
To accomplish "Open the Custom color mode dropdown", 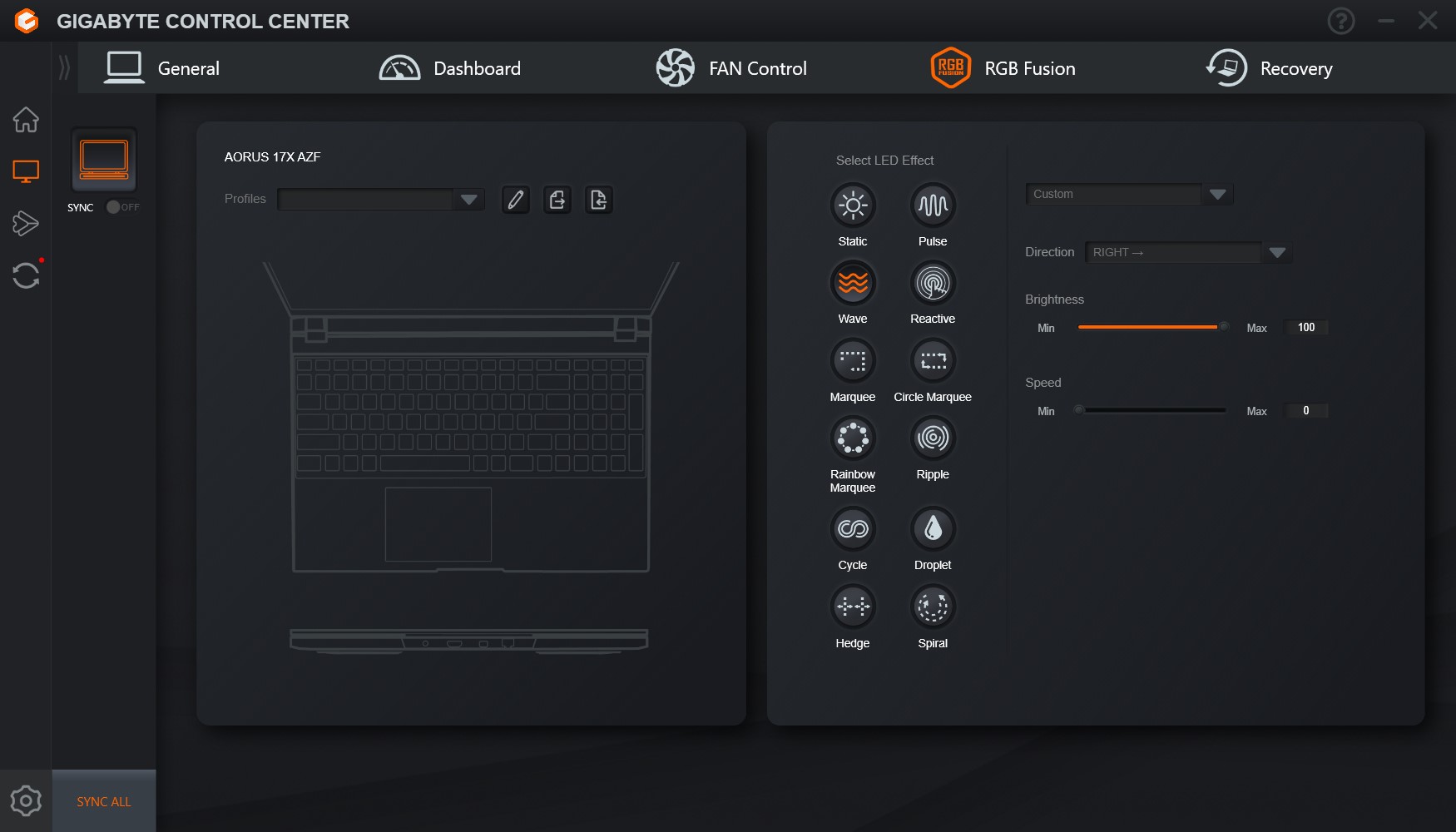I will pyautogui.click(x=1130, y=194).
